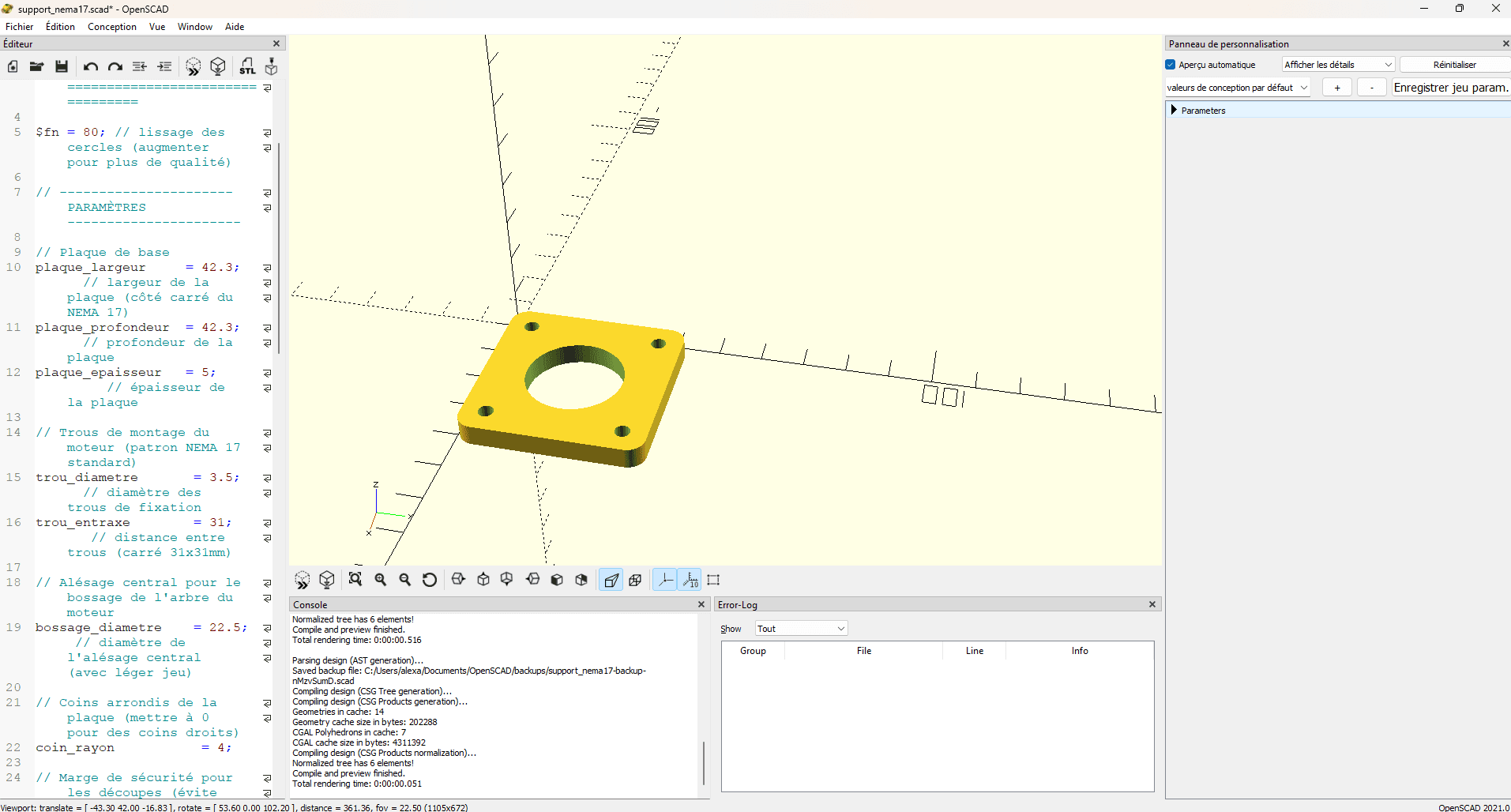The width and height of the screenshot is (1511, 812).
Task: Click code line trou_diametre = 3.5
Action: pyautogui.click(x=137, y=478)
